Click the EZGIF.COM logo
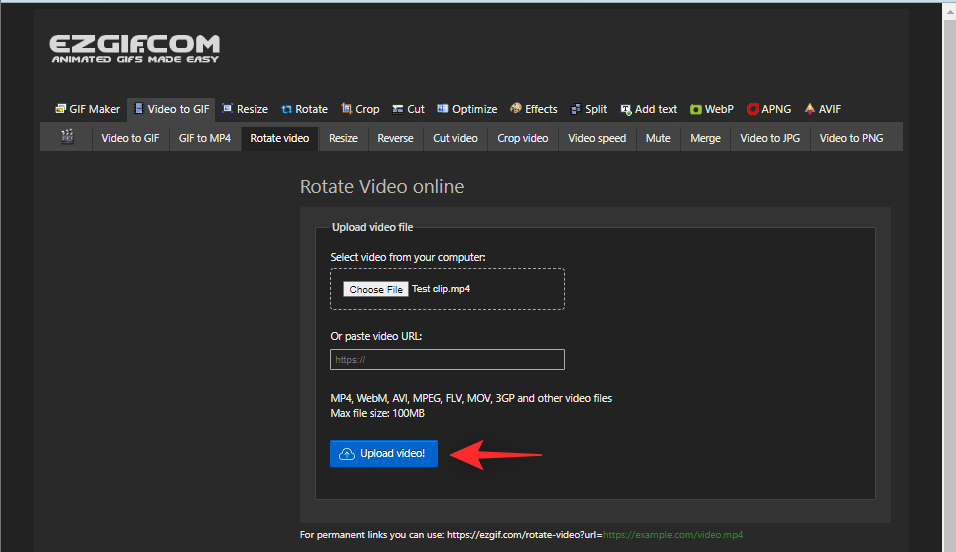Image resolution: width=956 pixels, height=552 pixels. [x=134, y=49]
